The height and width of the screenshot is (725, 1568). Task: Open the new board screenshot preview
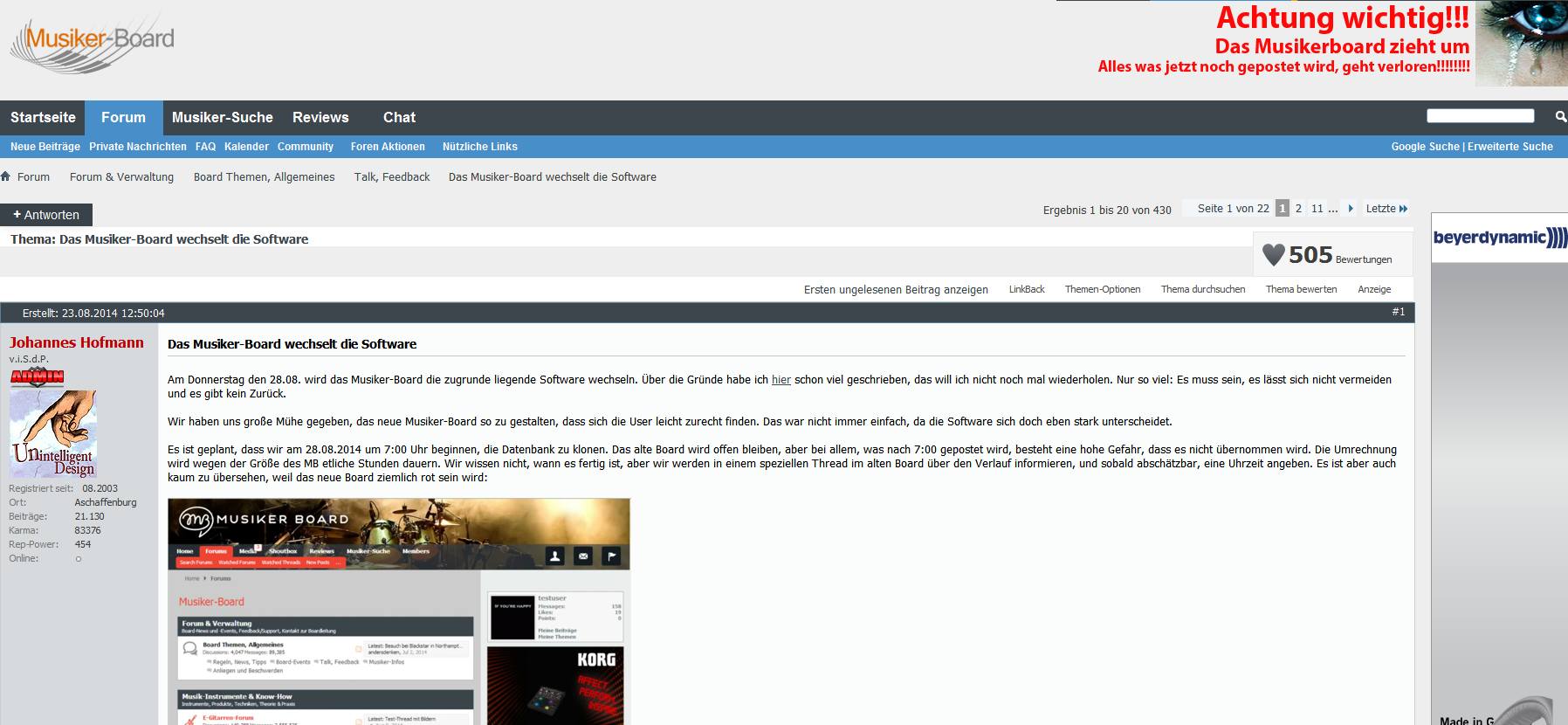[398, 611]
